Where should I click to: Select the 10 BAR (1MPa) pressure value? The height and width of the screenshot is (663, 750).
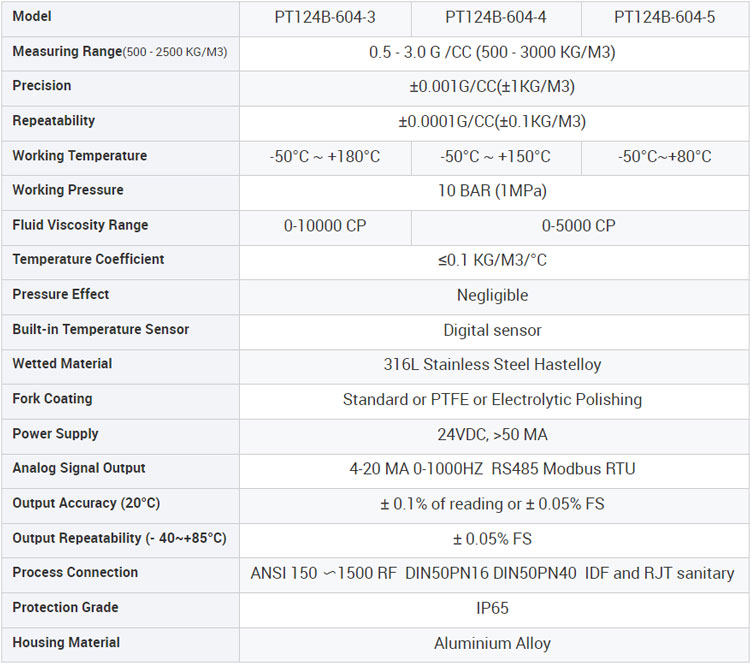coord(492,191)
